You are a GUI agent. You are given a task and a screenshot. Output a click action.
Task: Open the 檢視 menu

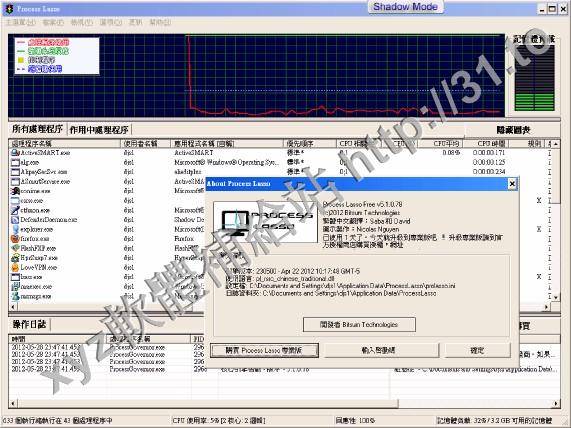click(x=82, y=23)
